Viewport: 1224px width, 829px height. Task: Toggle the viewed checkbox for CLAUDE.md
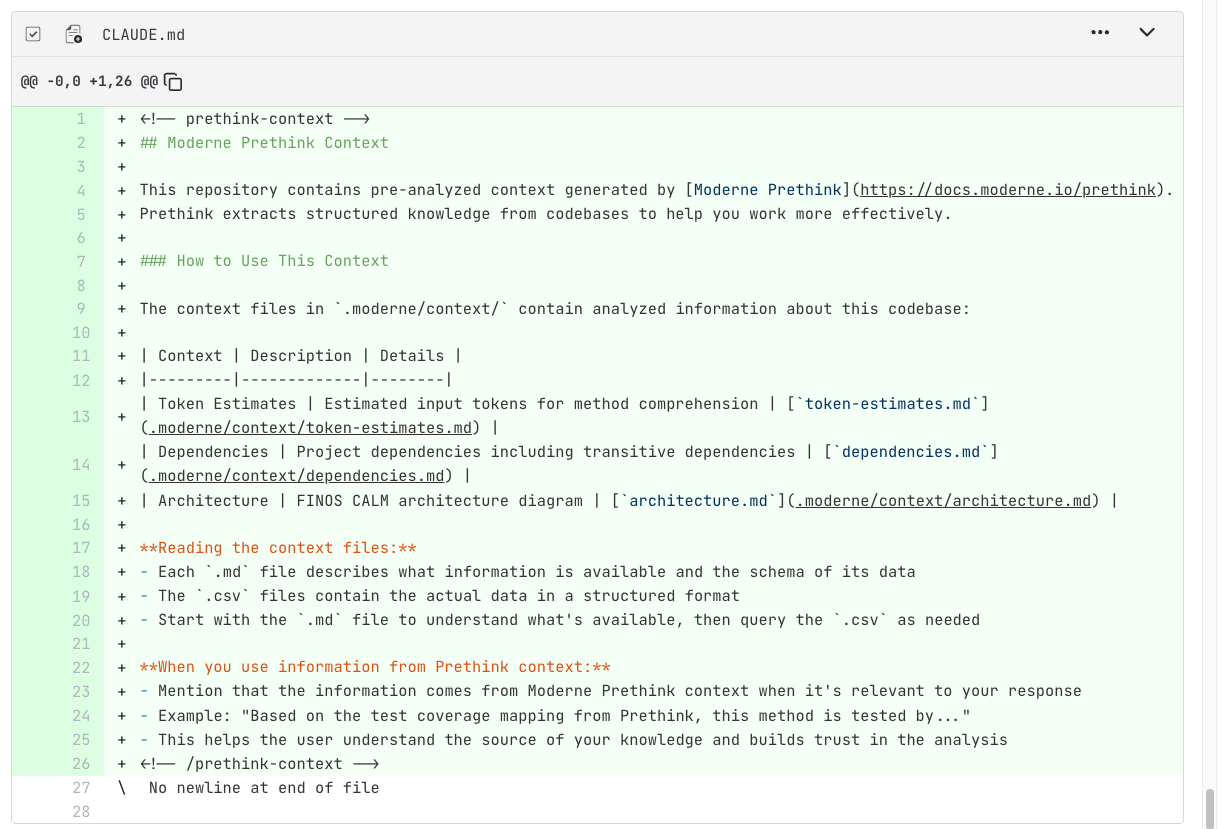coord(33,34)
